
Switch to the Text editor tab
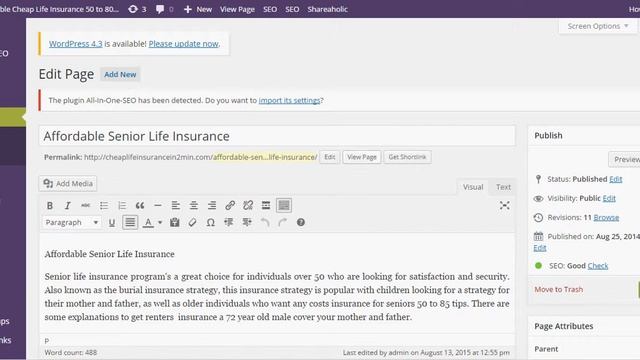click(503, 187)
